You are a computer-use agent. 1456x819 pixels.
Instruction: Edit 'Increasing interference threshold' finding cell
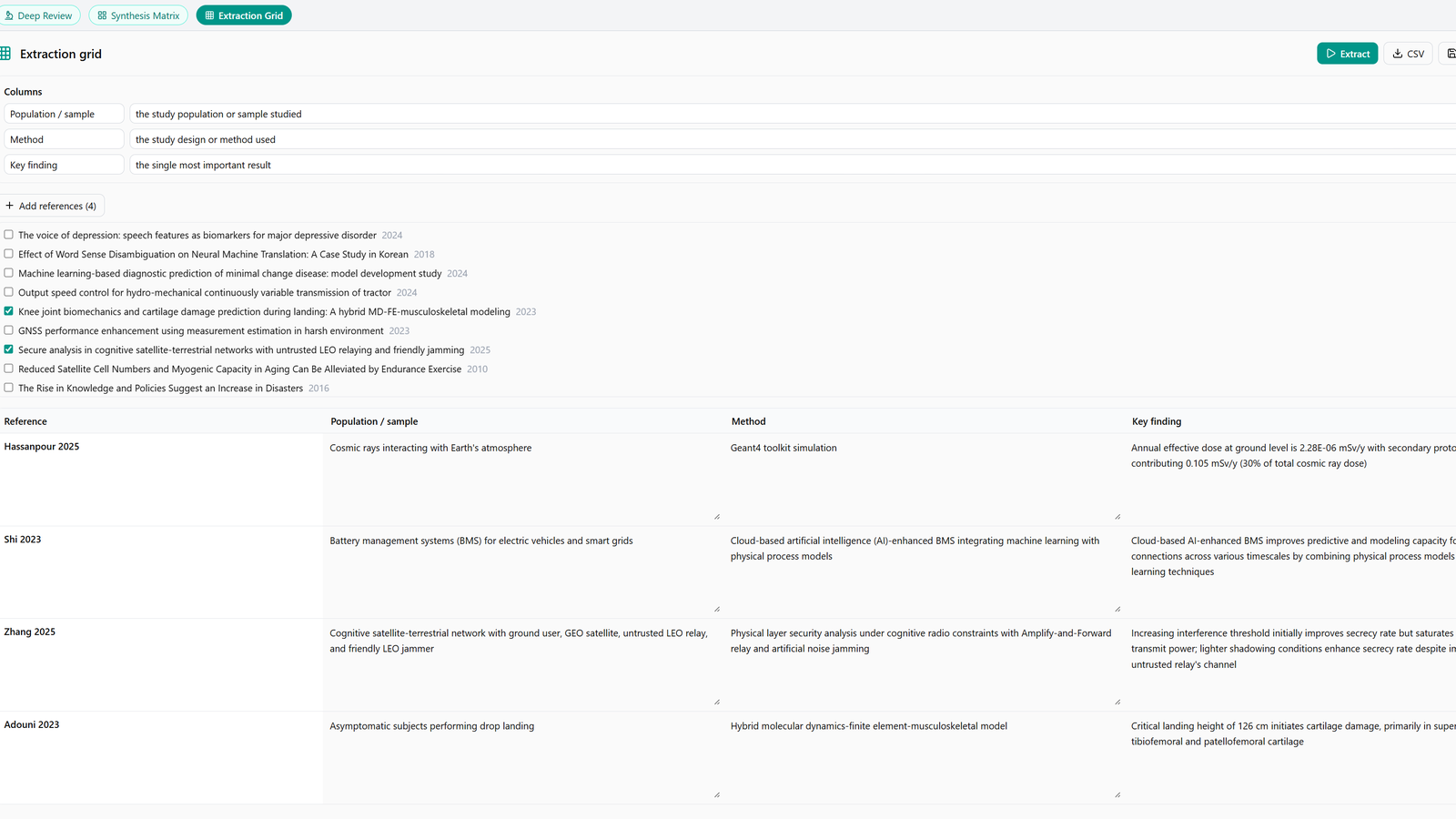coord(1290,665)
